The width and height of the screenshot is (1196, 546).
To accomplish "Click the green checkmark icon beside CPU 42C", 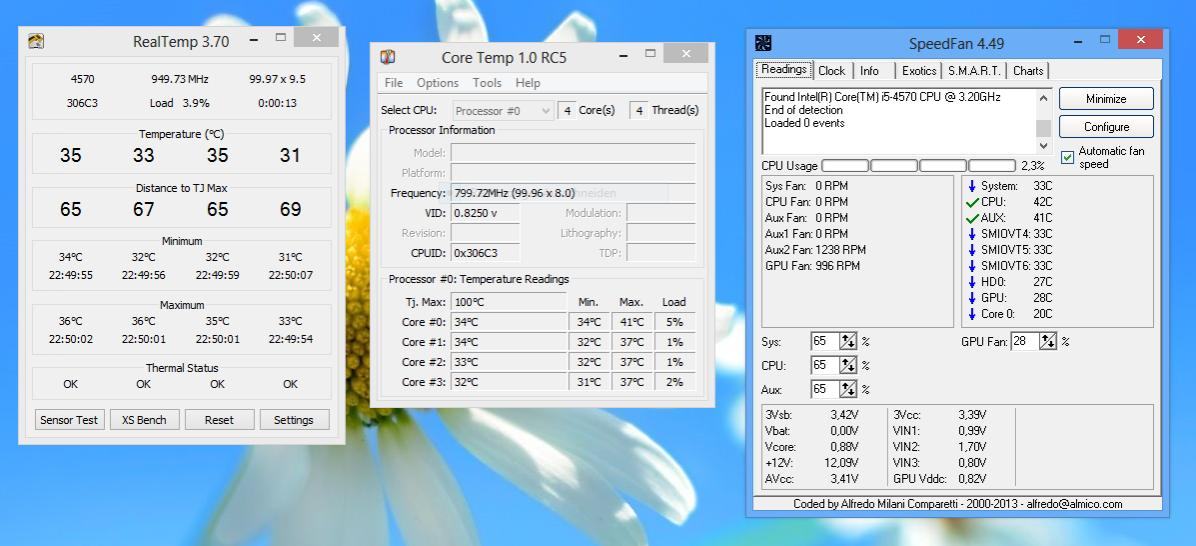I will coord(972,202).
